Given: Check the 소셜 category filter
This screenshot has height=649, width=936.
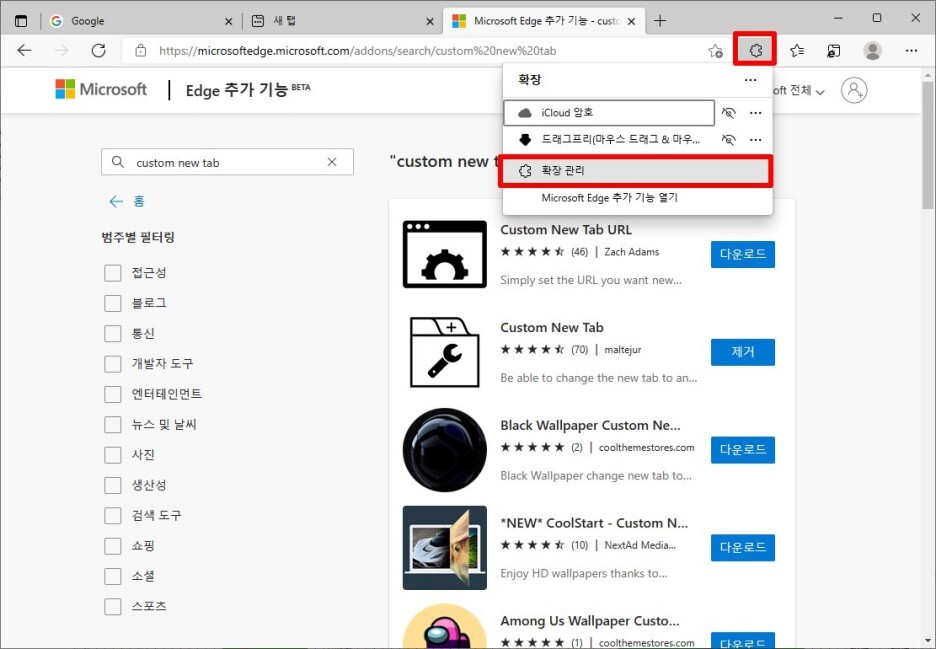Looking at the screenshot, I should (113, 576).
